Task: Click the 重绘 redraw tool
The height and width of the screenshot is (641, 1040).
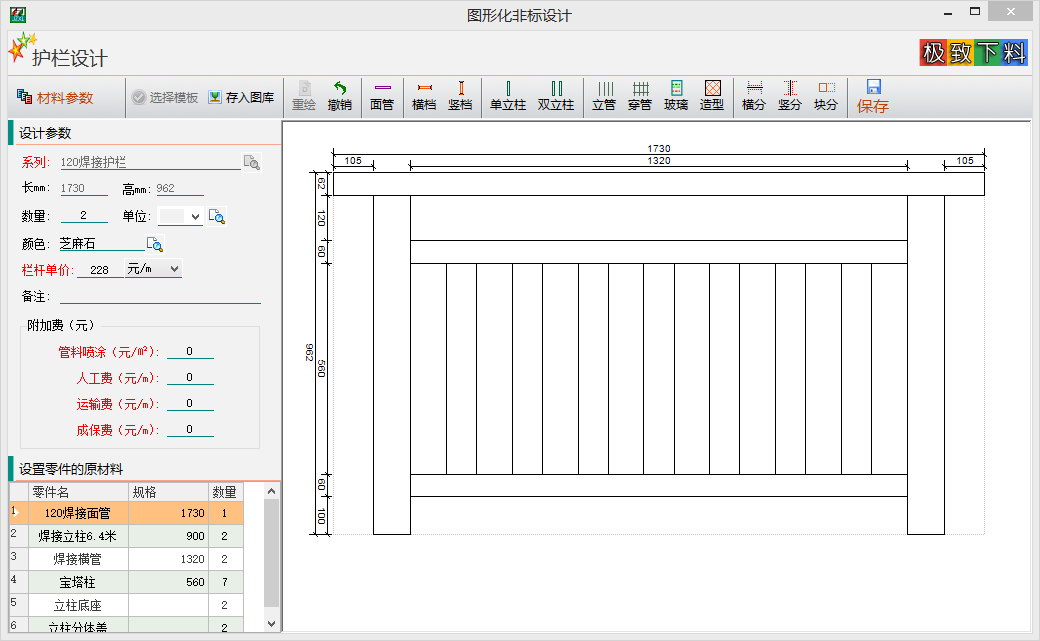Action: (x=304, y=97)
